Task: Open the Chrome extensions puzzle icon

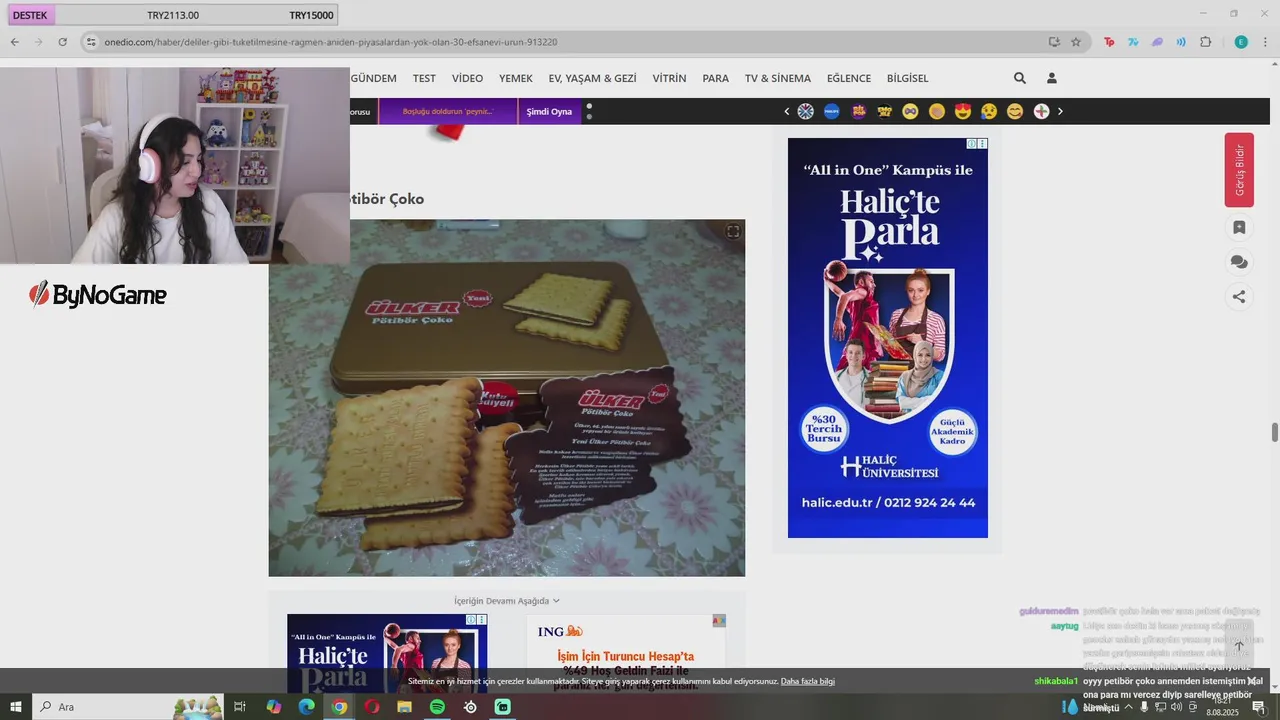Action: pyautogui.click(x=1205, y=42)
